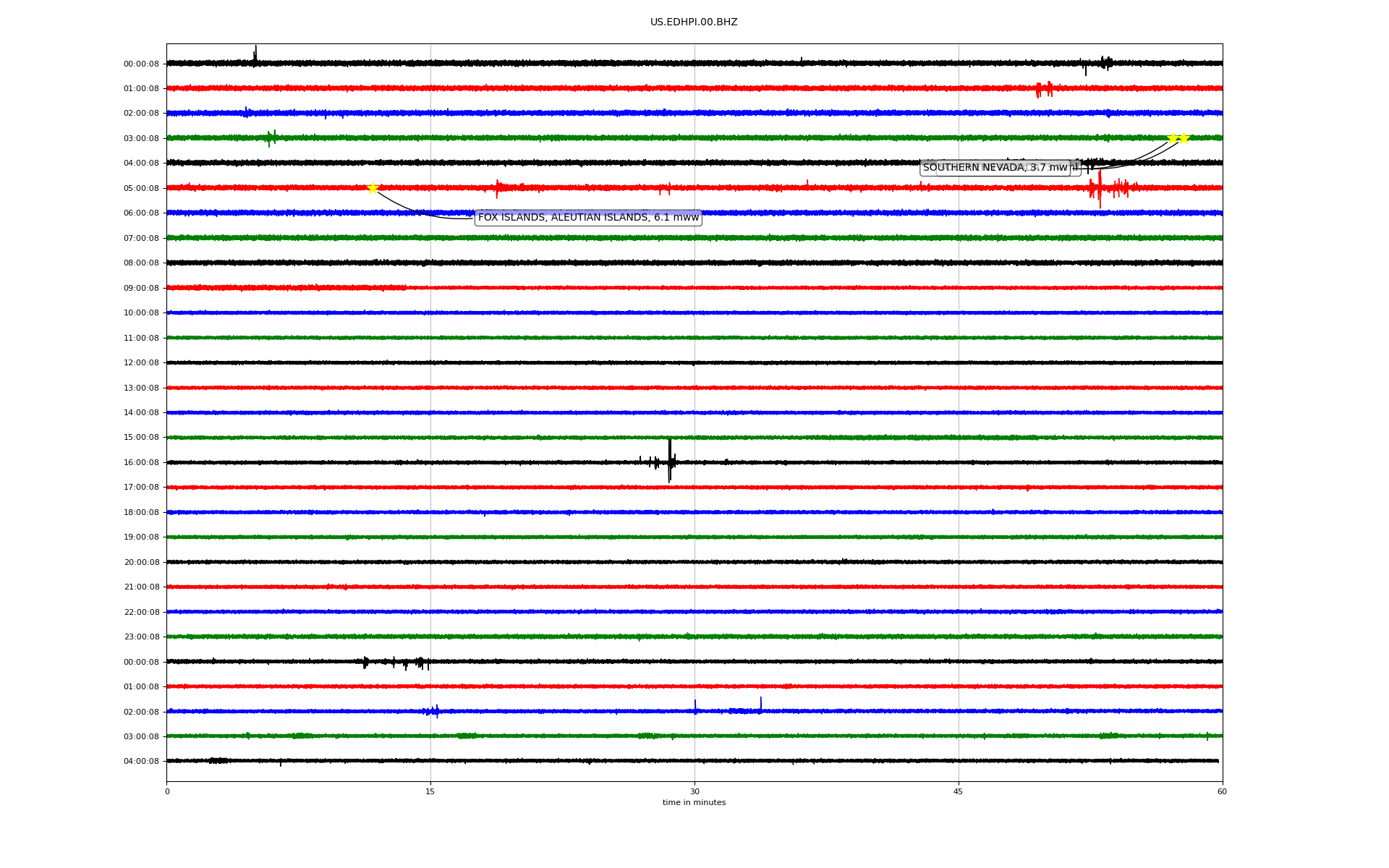Click the 05:00:08 time label on the left axis
The height and width of the screenshot is (868, 1389).
pos(141,189)
